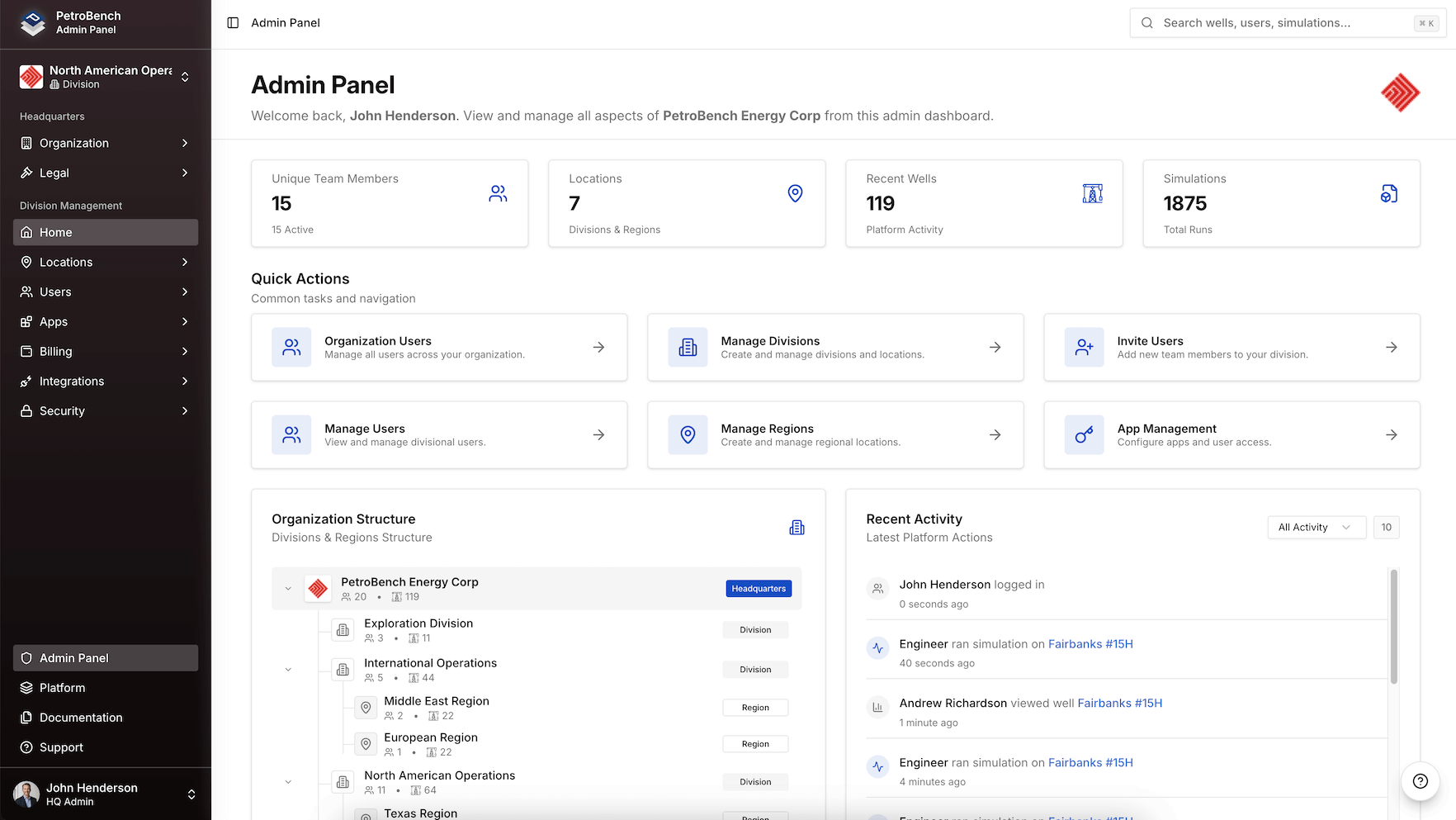Viewport: 1456px width, 820px height.
Task: Open the John Henderson account switcher
Action: pyautogui.click(x=191, y=794)
